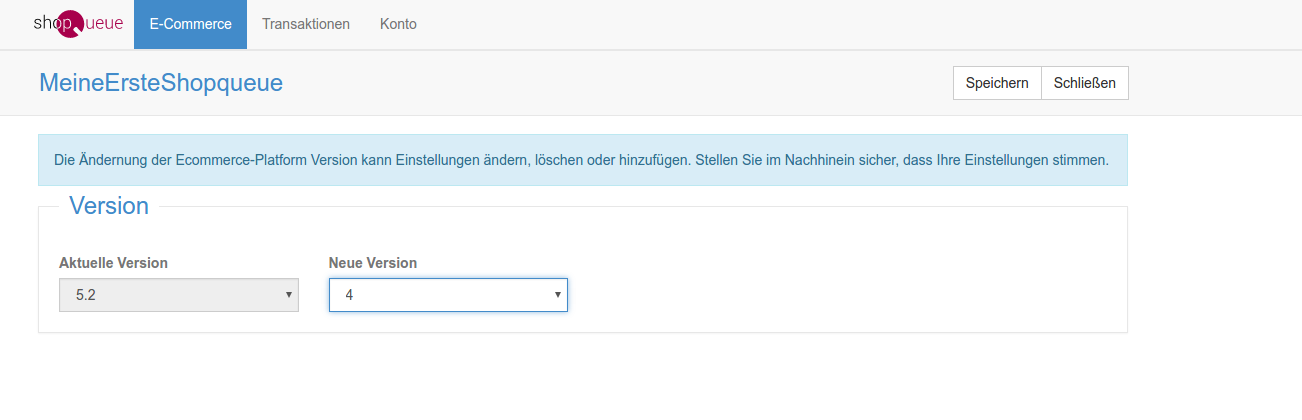Click the Neue Version label
The image size is (1302, 420).
click(x=373, y=263)
